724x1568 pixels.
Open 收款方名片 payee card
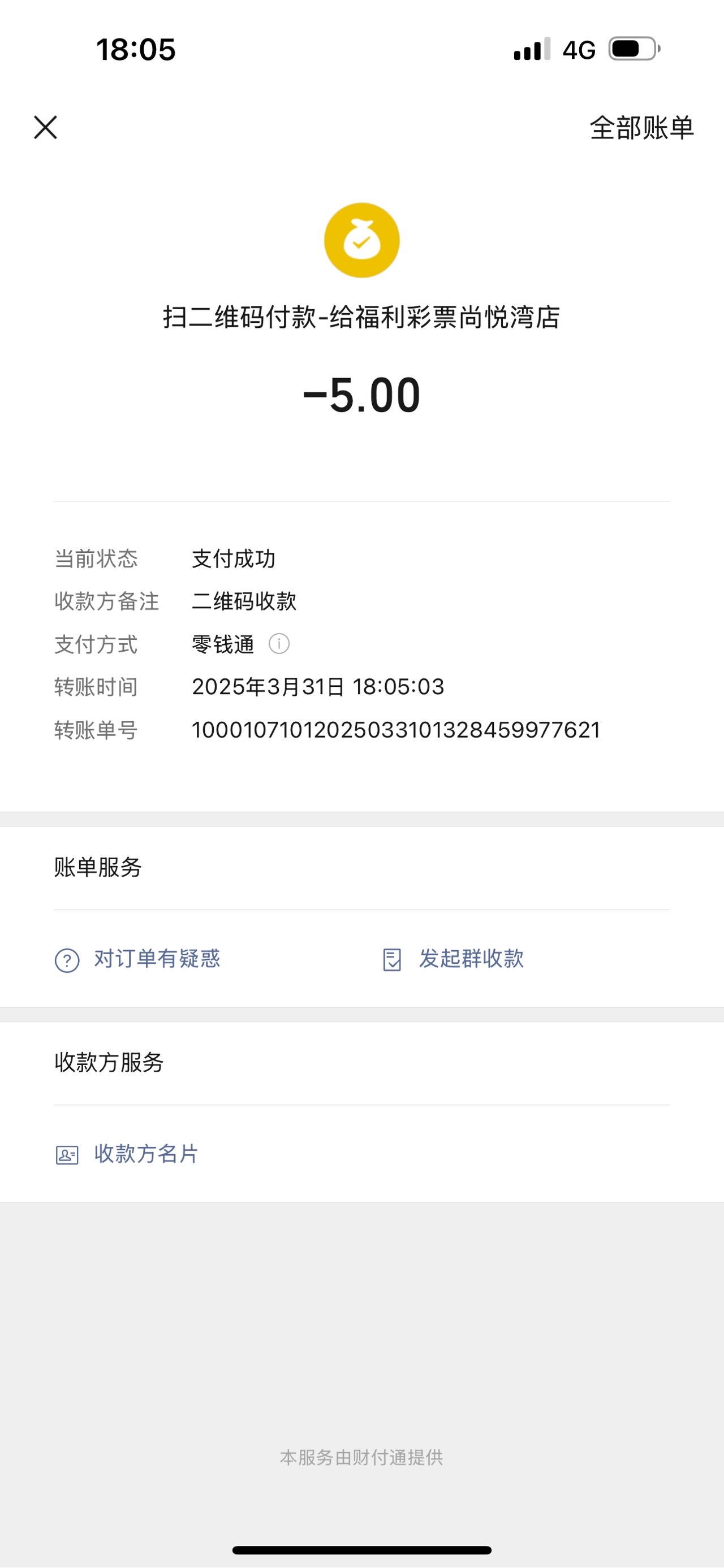point(146,1154)
